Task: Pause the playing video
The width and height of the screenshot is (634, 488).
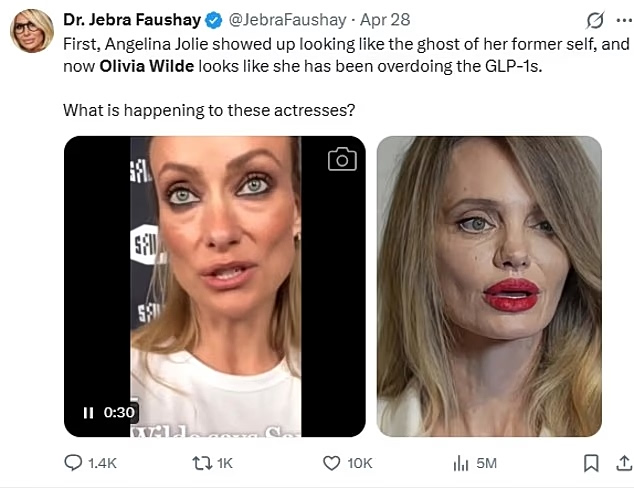Action: pyautogui.click(x=88, y=412)
